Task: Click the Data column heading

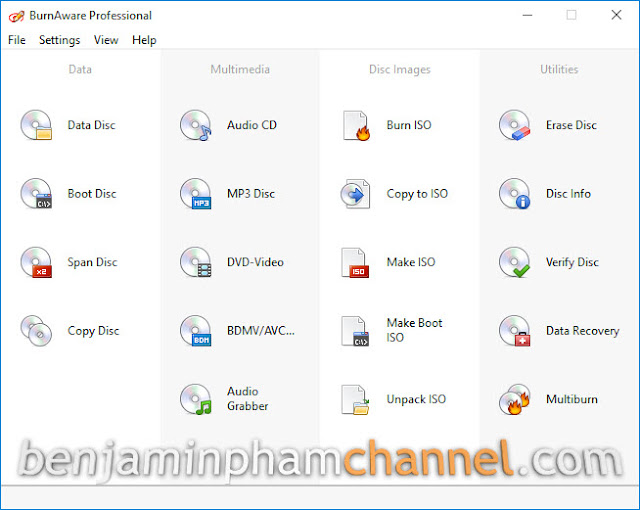Action: pyautogui.click(x=80, y=69)
